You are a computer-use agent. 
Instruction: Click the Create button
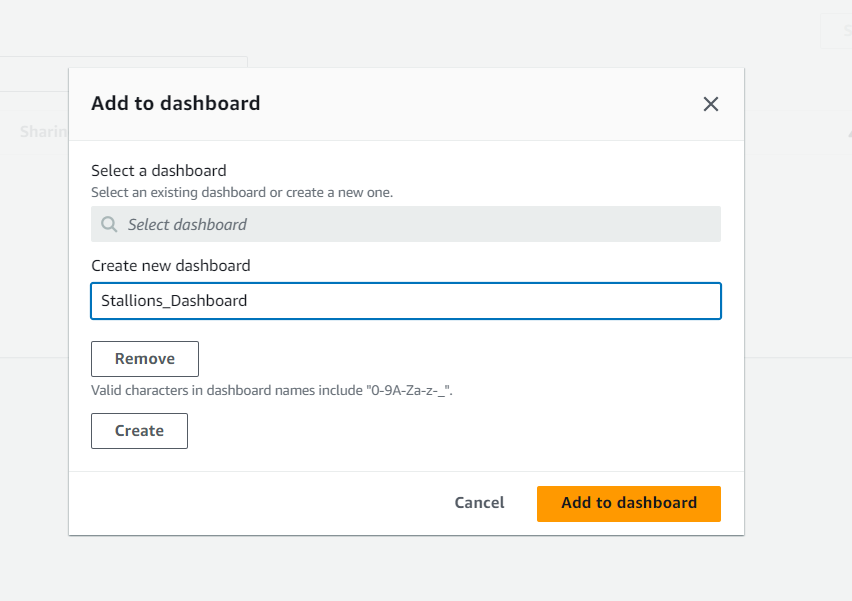pyautogui.click(x=139, y=430)
